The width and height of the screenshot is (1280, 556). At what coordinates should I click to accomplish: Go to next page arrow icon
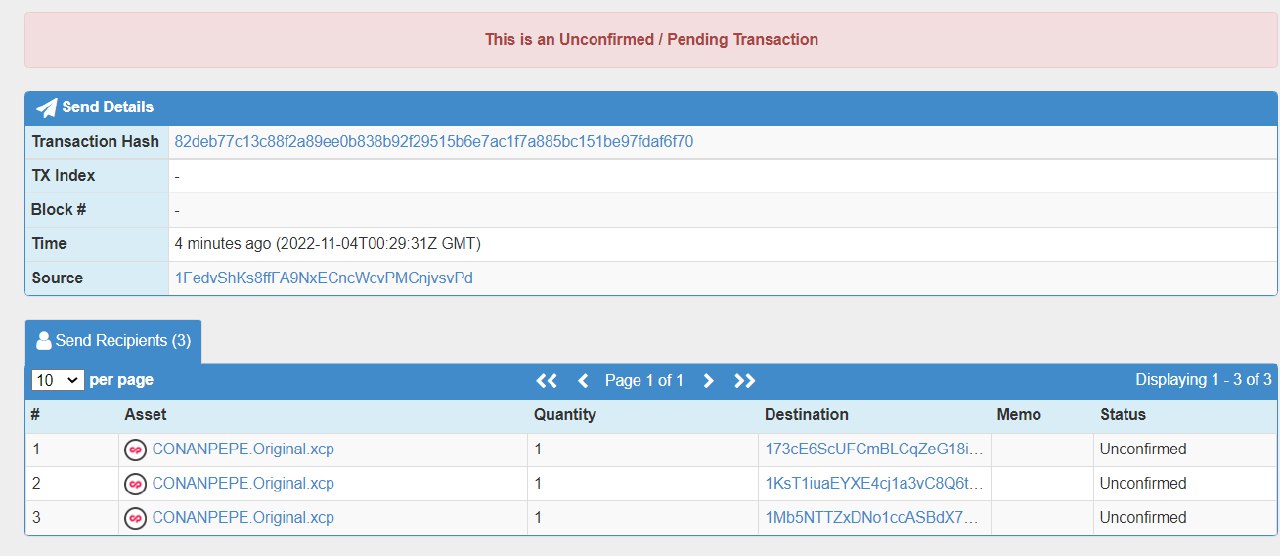pyautogui.click(x=709, y=380)
